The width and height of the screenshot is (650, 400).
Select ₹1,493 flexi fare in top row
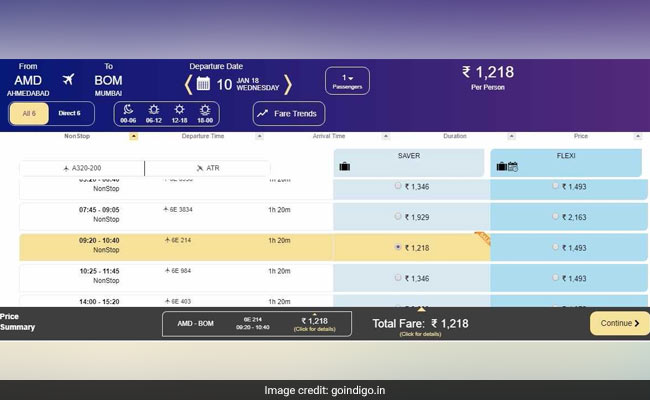click(555, 186)
